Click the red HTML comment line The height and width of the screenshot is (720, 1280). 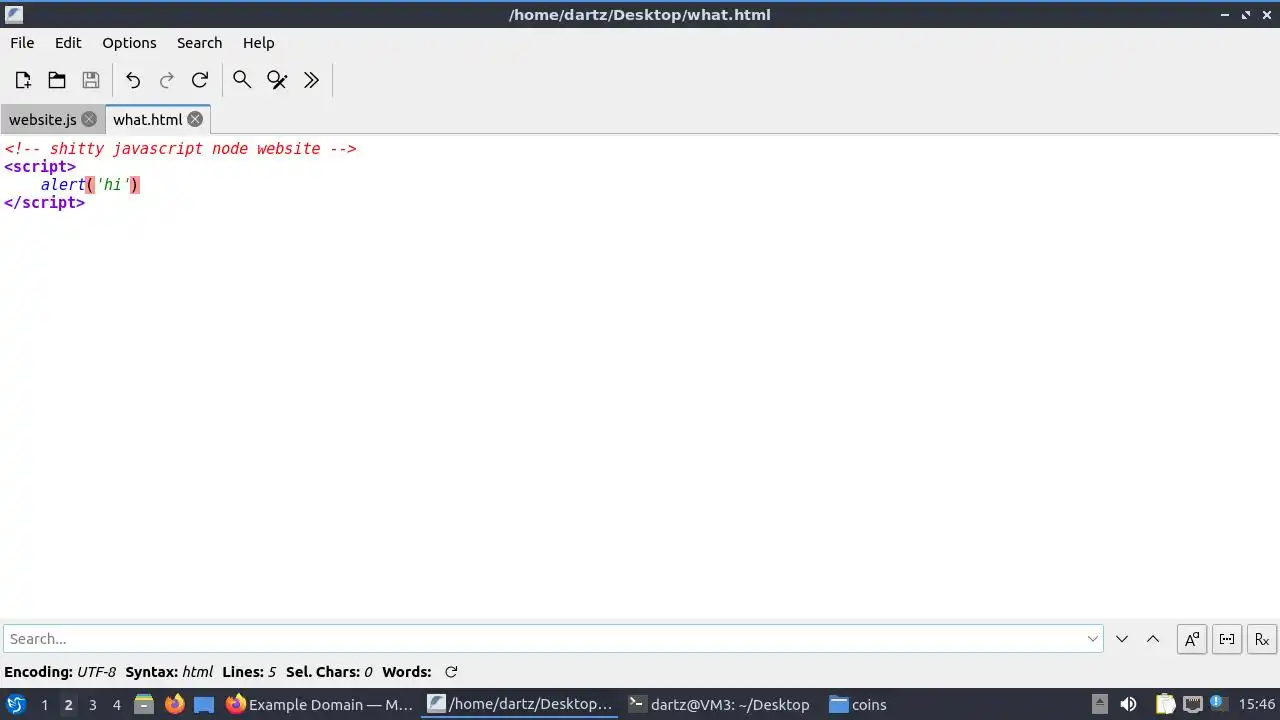click(x=180, y=149)
